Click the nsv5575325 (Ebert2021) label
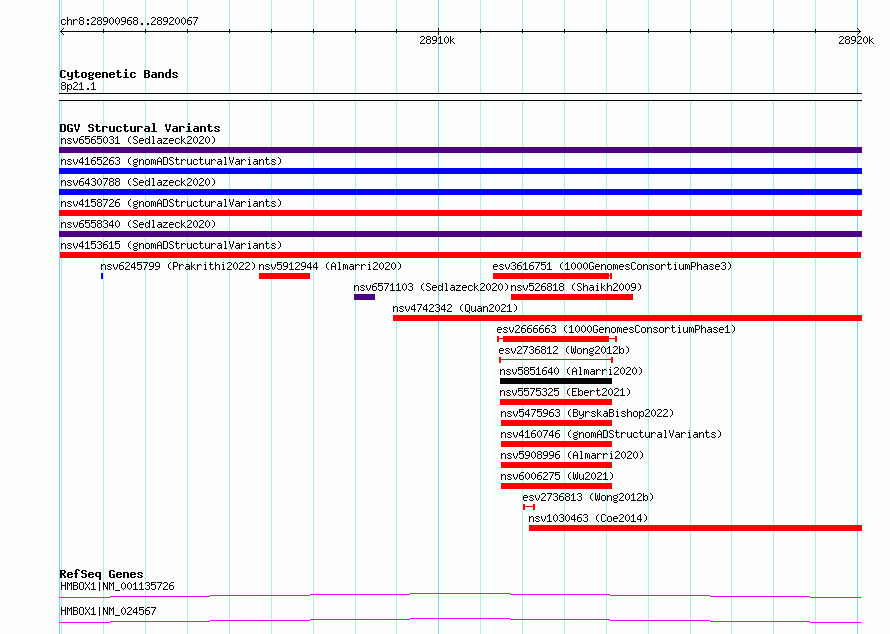This screenshot has width=890, height=634. [x=565, y=392]
